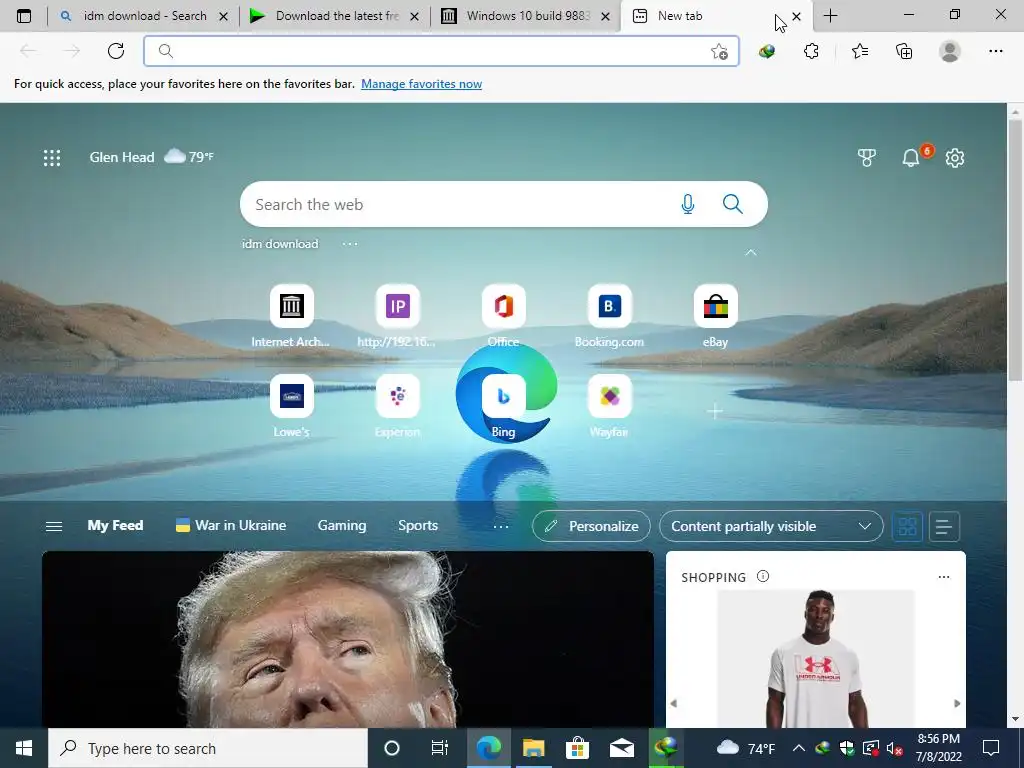Click the Under Armour shirt product image
The image size is (1024, 768).
tap(816, 659)
